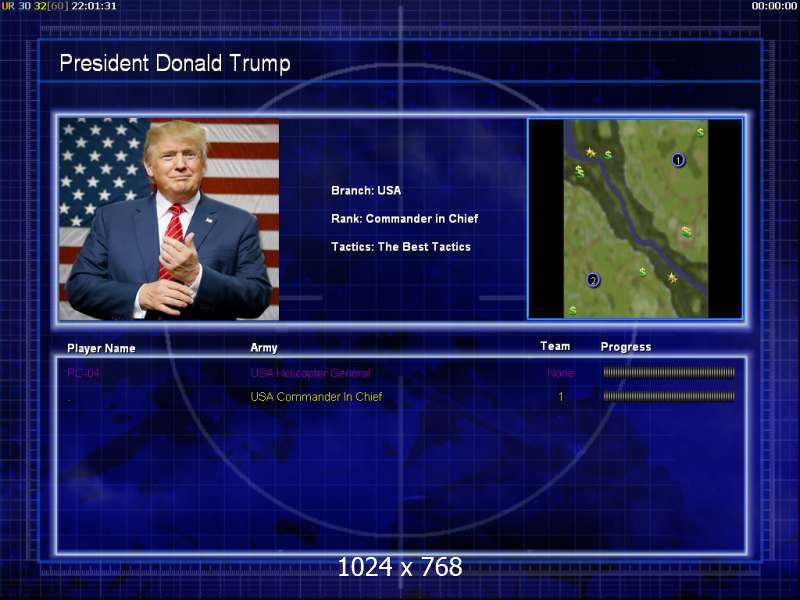
Task: Click the 00:00:00 timer
Action: (x=774, y=6)
